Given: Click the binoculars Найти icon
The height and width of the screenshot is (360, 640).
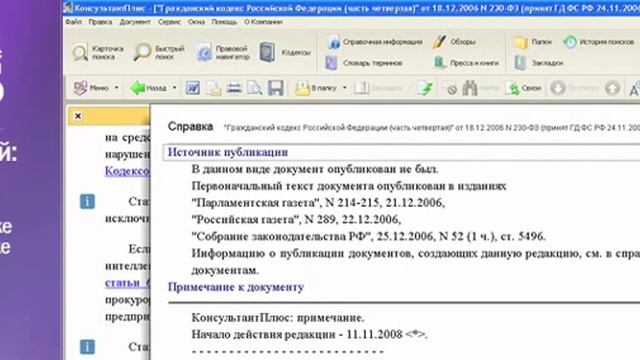Looking at the screenshot, I should point(470,88).
